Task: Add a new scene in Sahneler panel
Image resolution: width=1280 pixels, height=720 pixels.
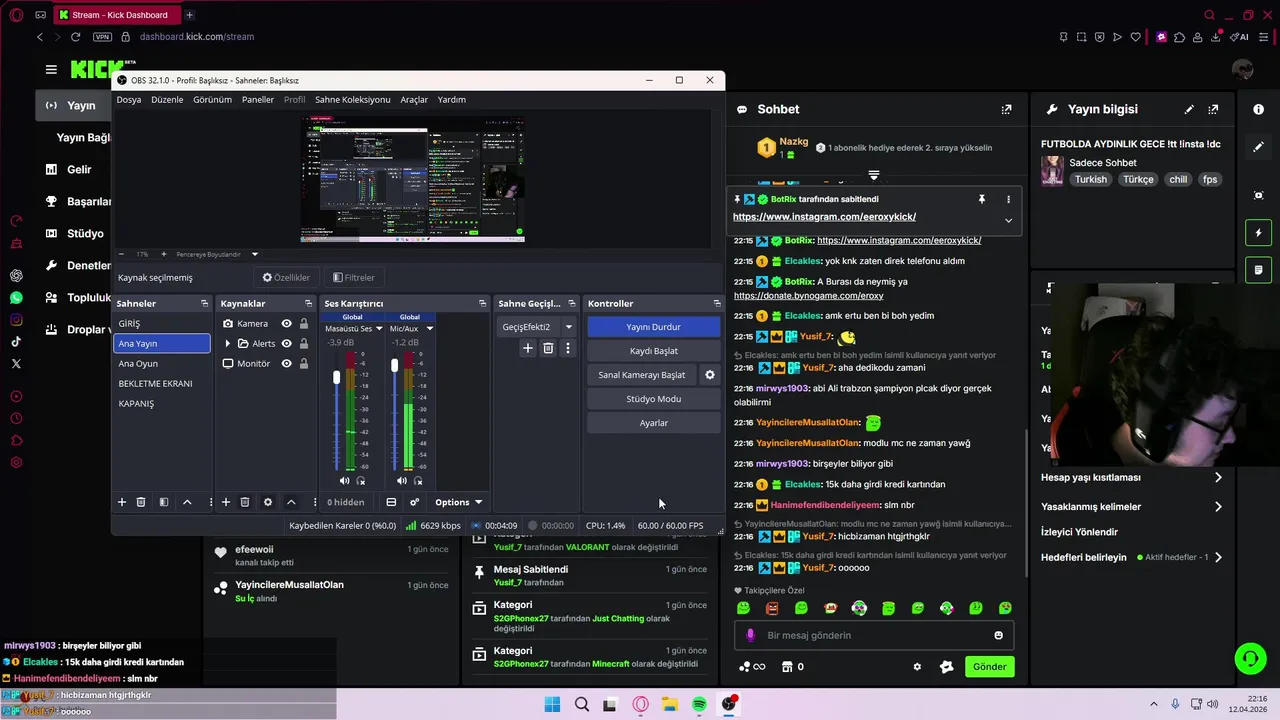Action: click(122, 502)
